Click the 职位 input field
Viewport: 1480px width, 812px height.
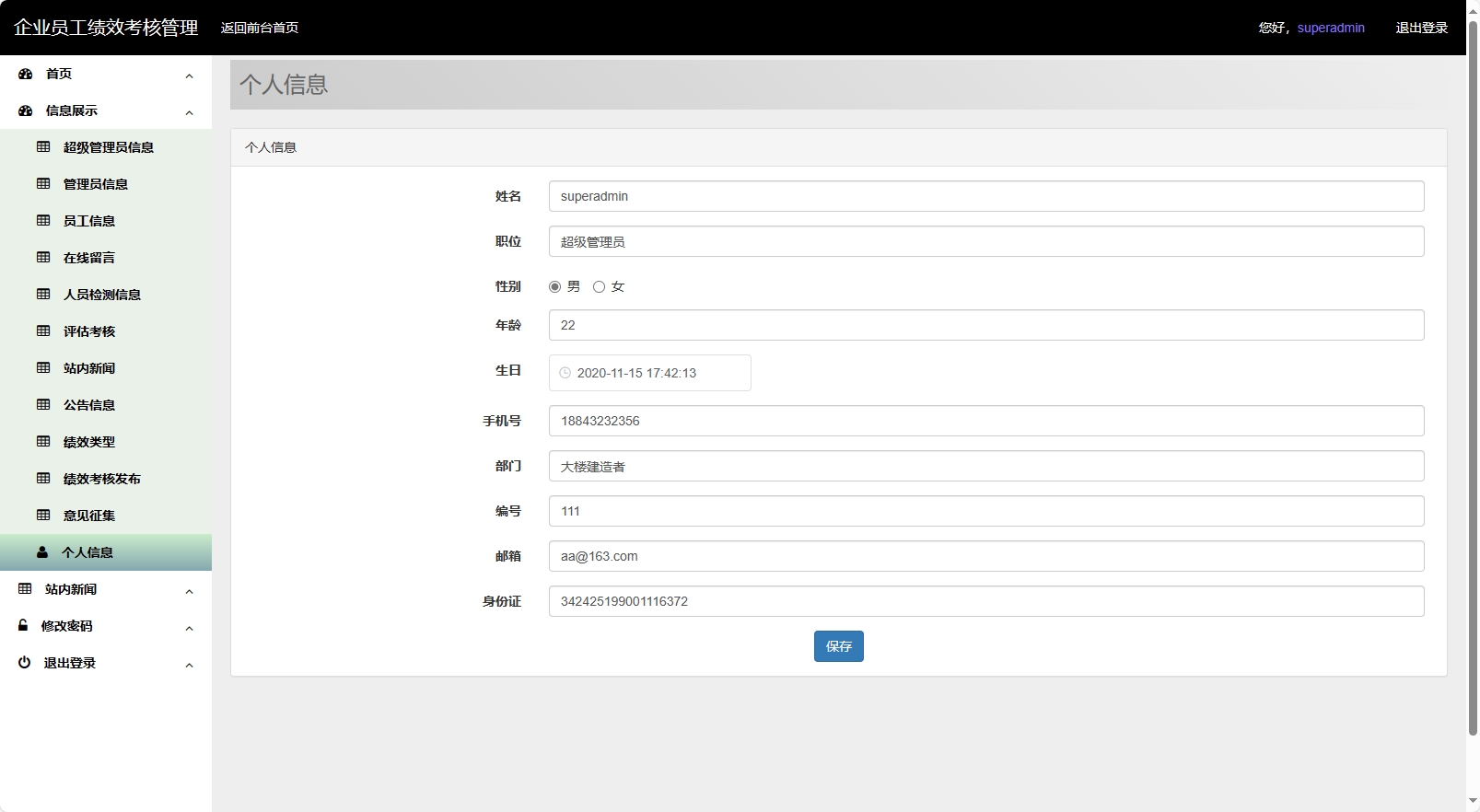986,241
